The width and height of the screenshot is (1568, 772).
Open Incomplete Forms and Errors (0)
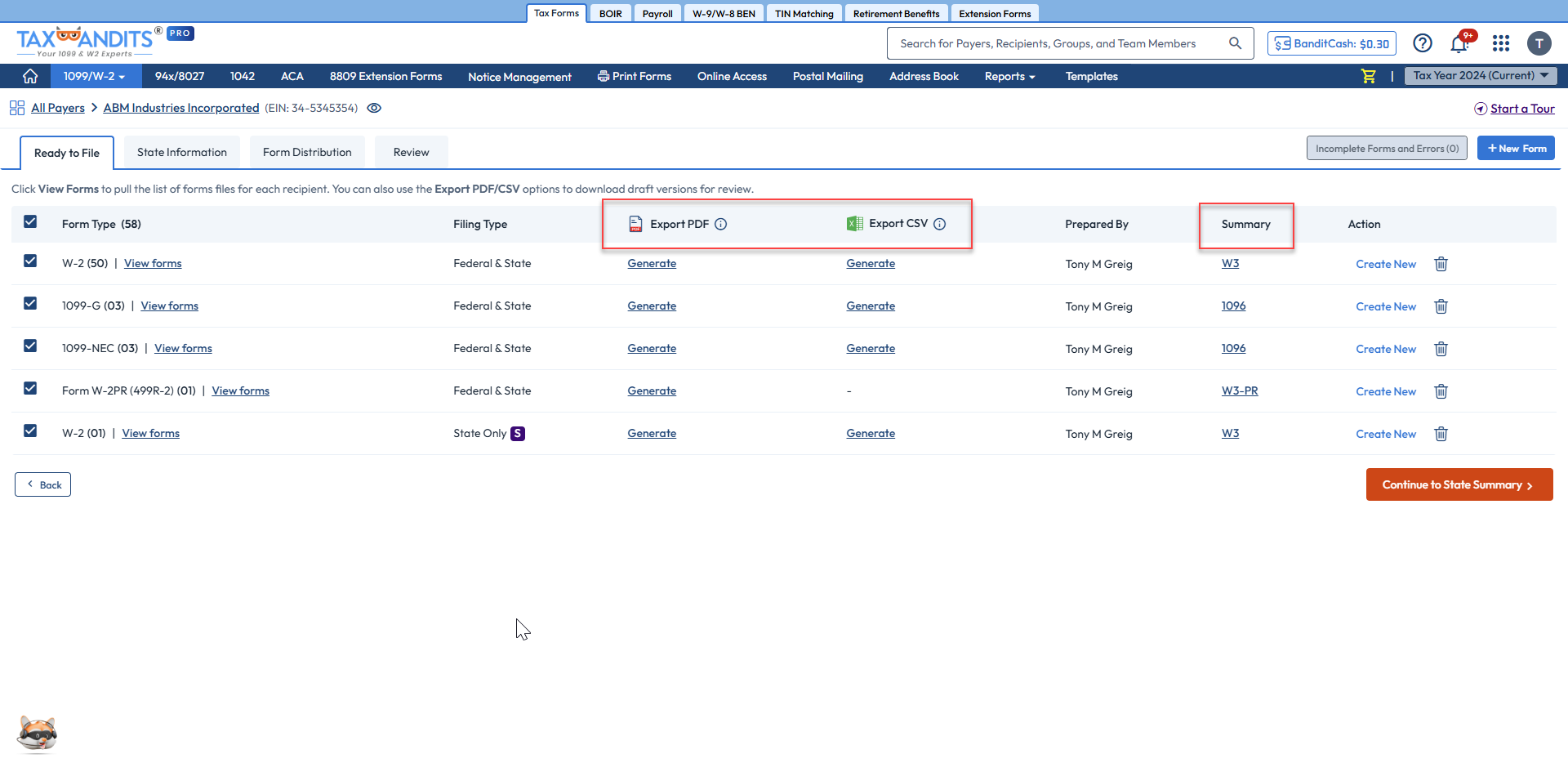click(x=1387, y=148)
